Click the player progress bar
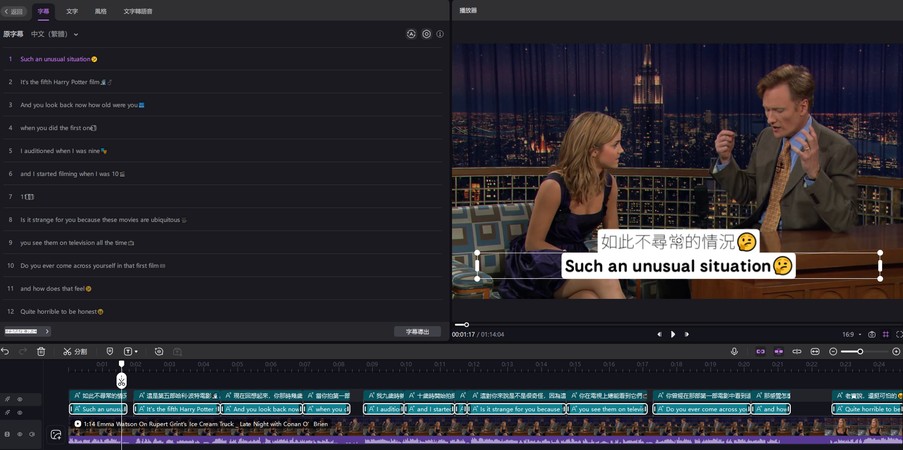The image size is (903, 450). click(677, 324)
